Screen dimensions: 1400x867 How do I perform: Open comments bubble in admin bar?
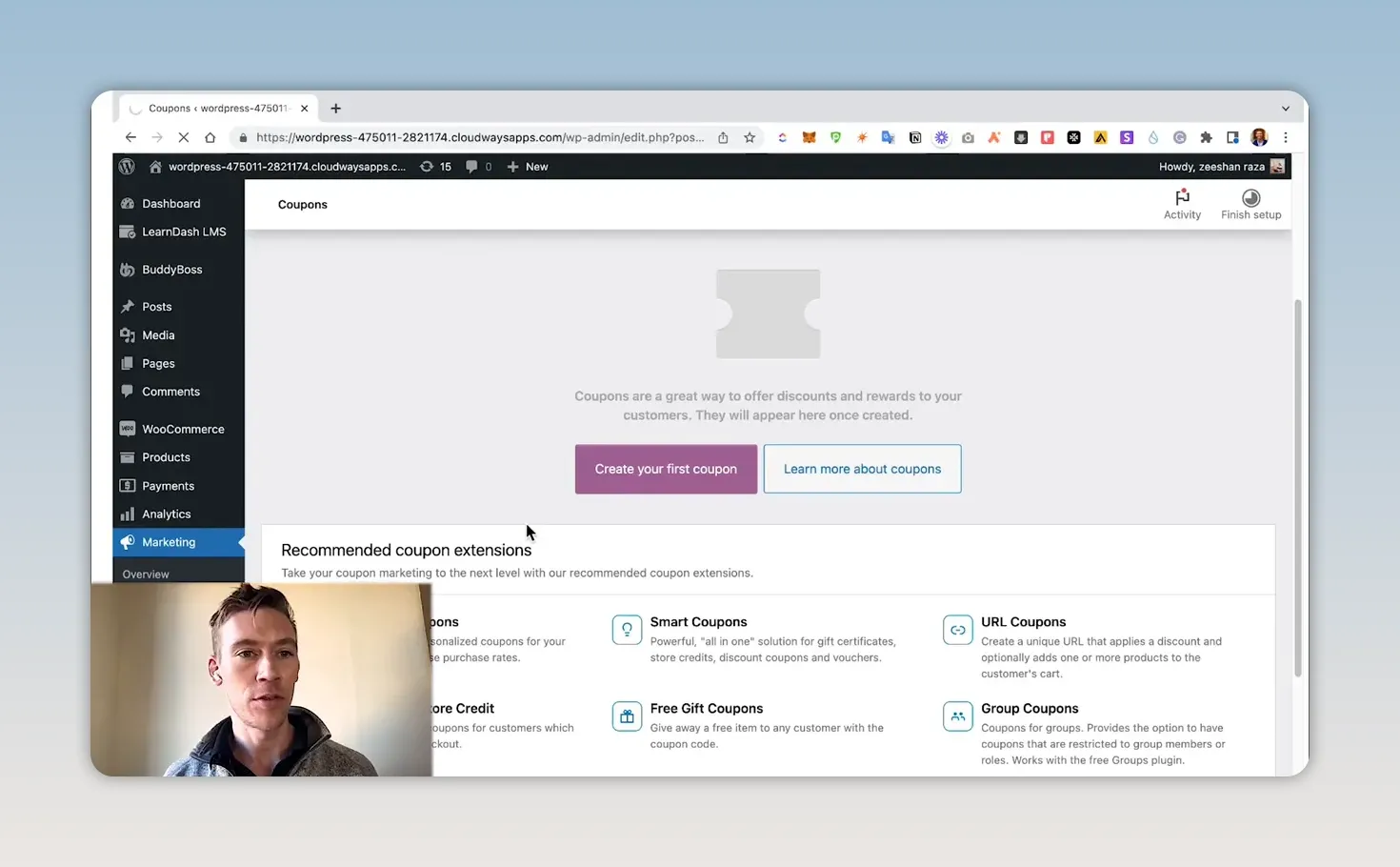[478, 167]
